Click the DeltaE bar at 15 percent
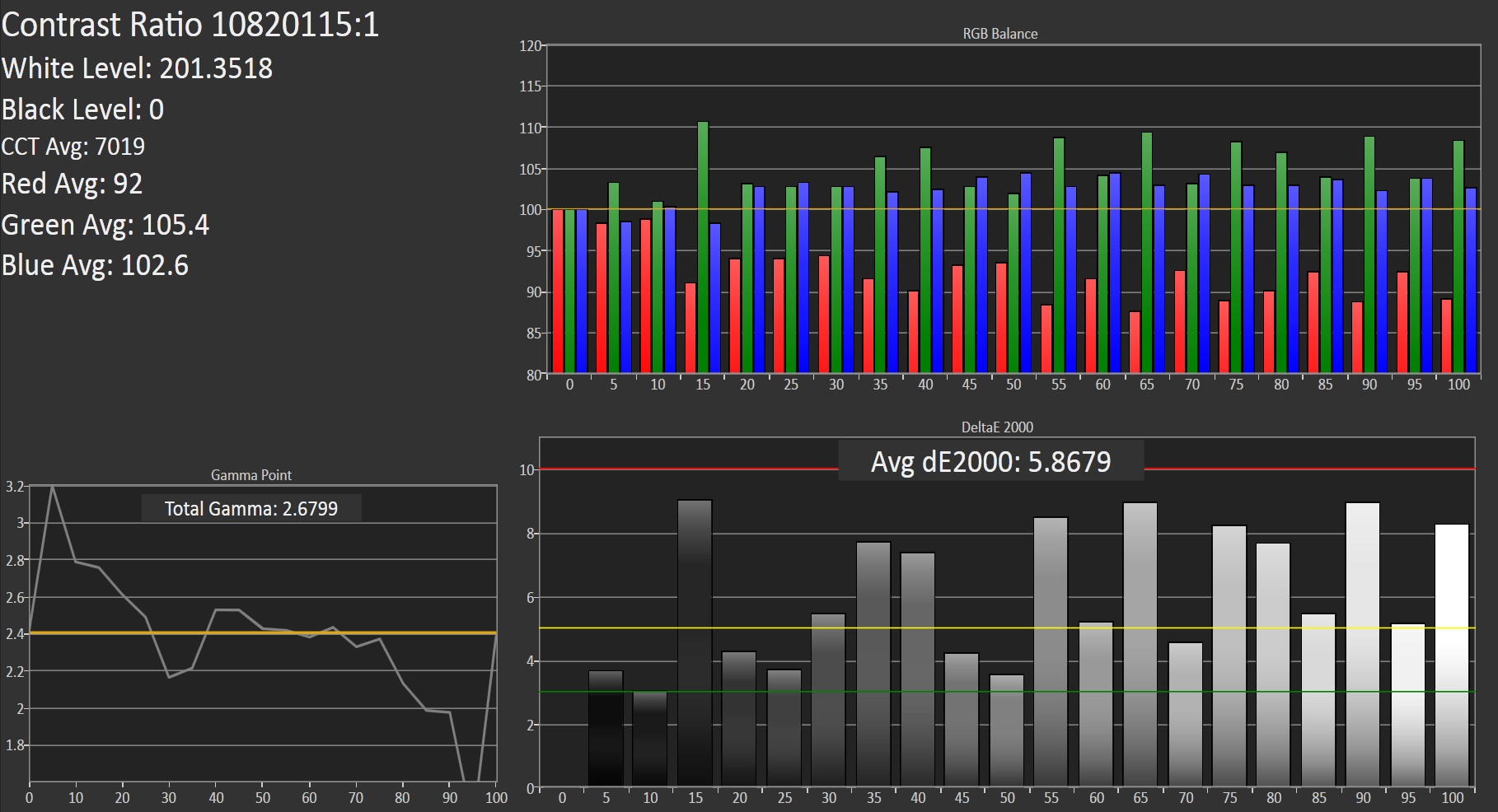Screen dimensions: 1498x812 [695, 643]
